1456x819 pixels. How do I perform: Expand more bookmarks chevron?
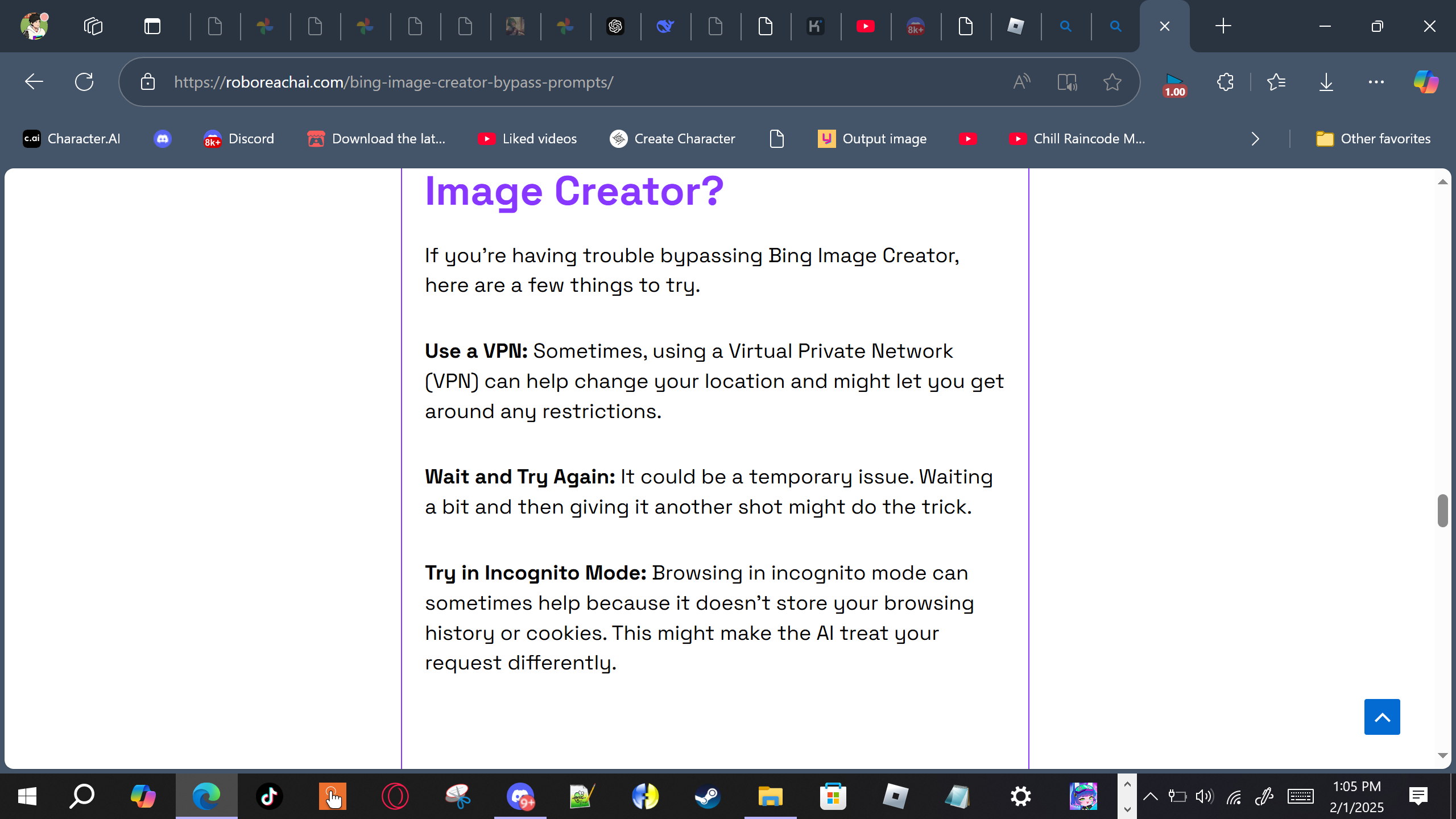(x=1255, y=139)
